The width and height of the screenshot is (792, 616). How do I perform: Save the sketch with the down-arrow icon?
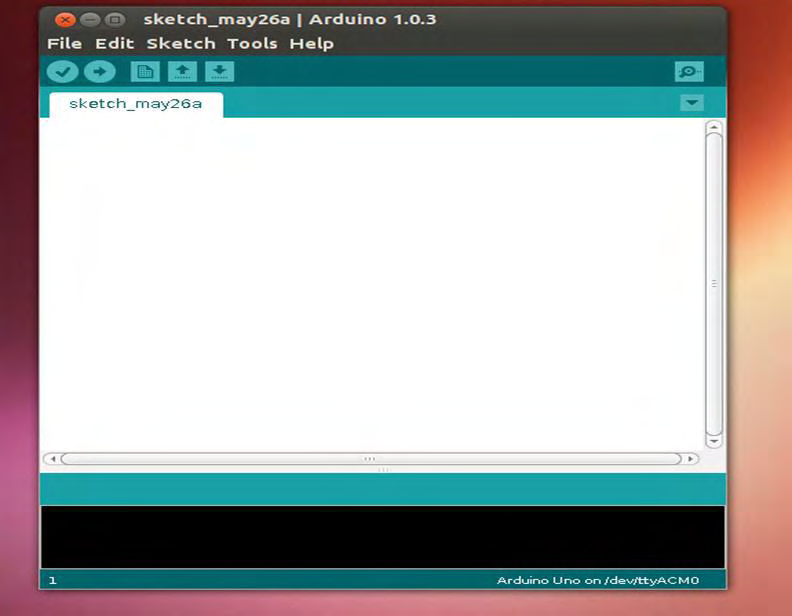point(220,71)
